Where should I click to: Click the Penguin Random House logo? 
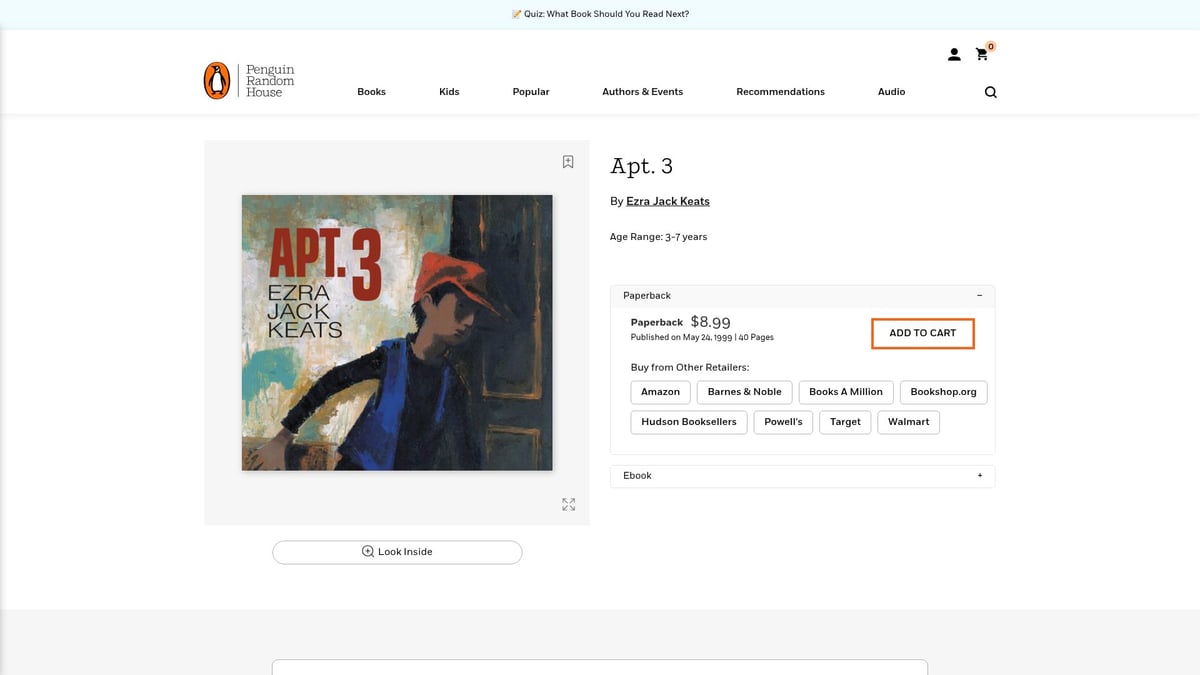pos(249,81)
